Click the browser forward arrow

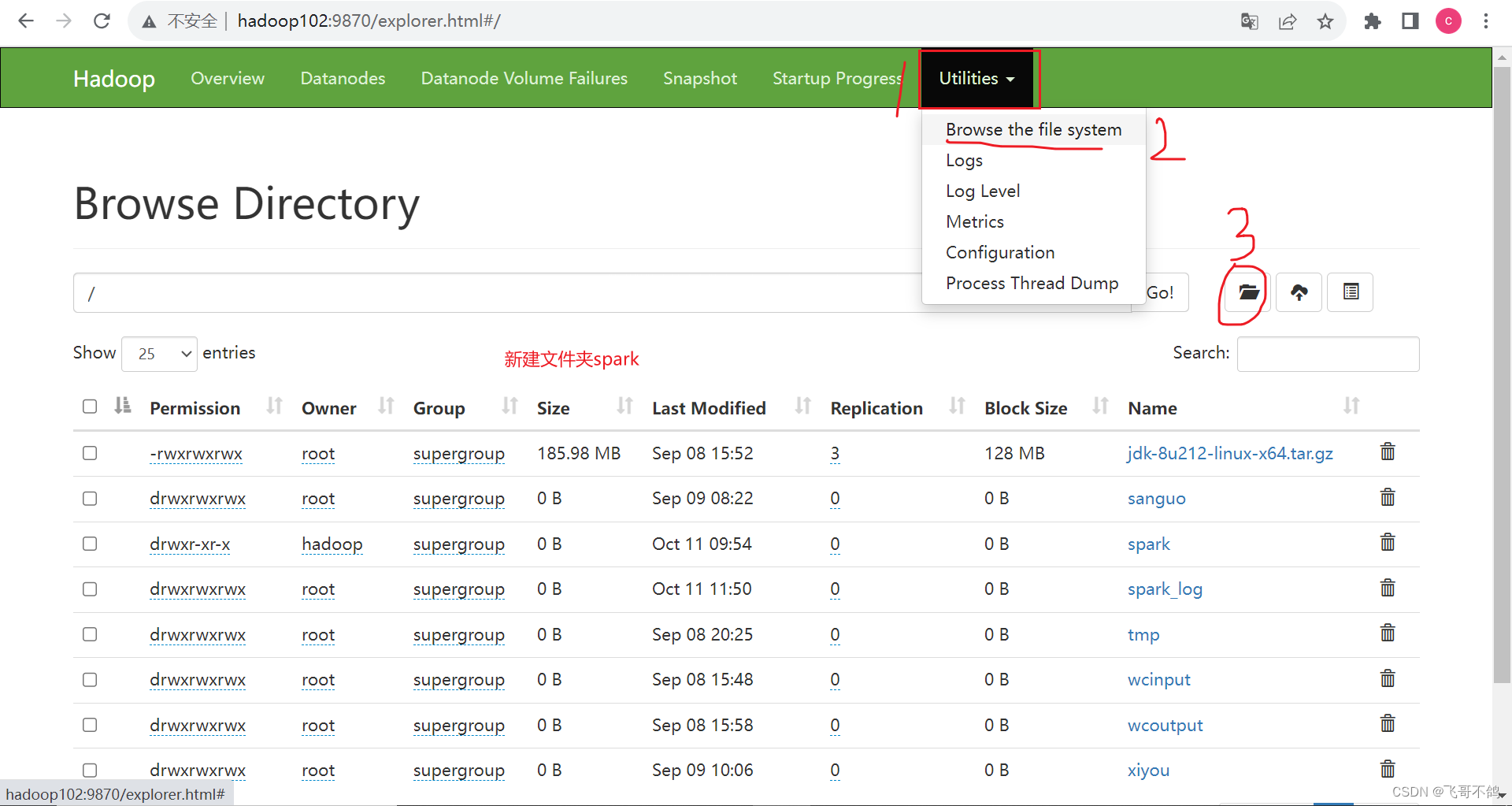64,21
